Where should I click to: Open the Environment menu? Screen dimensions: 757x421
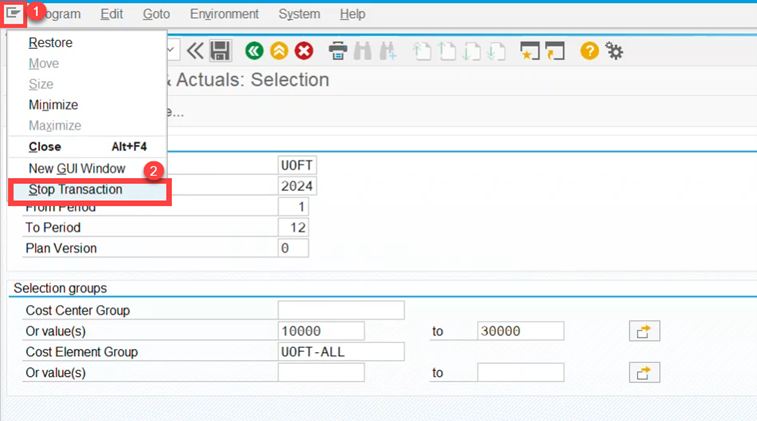tap(224, 14)
